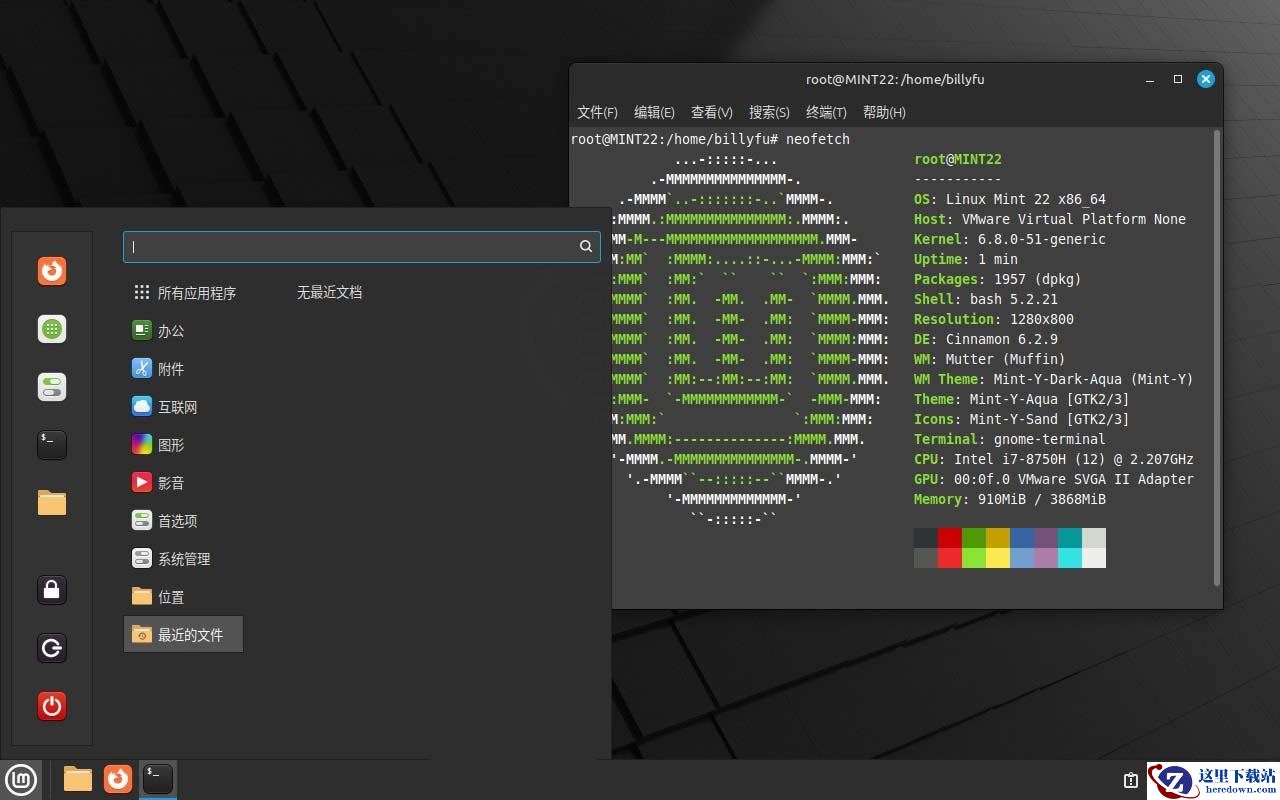The height and width of the screenshot is (800, 1280).
Task: Click the 'WM Theme: Mint-Y-Dark-Aqua' line
Action: pyautogui.click(x=1054, y=379)
